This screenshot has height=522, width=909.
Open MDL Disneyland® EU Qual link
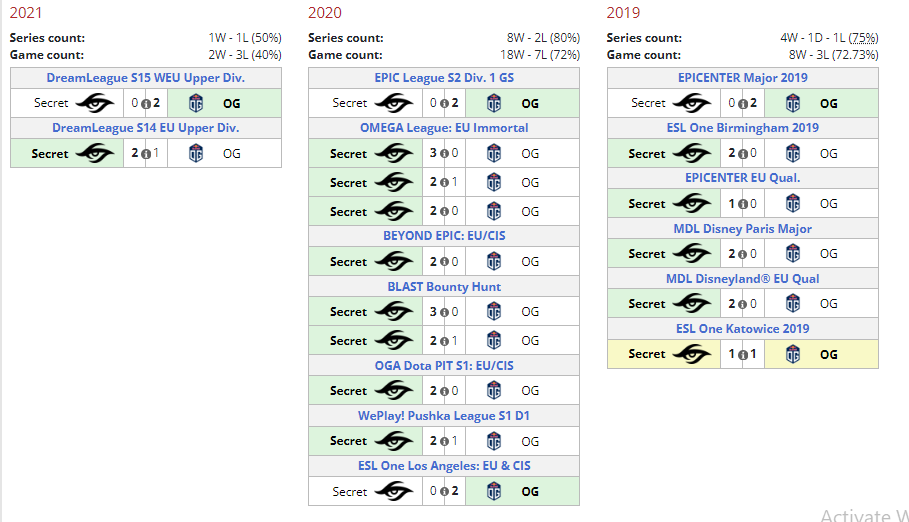pyautogui.click(x=743, y=278)
